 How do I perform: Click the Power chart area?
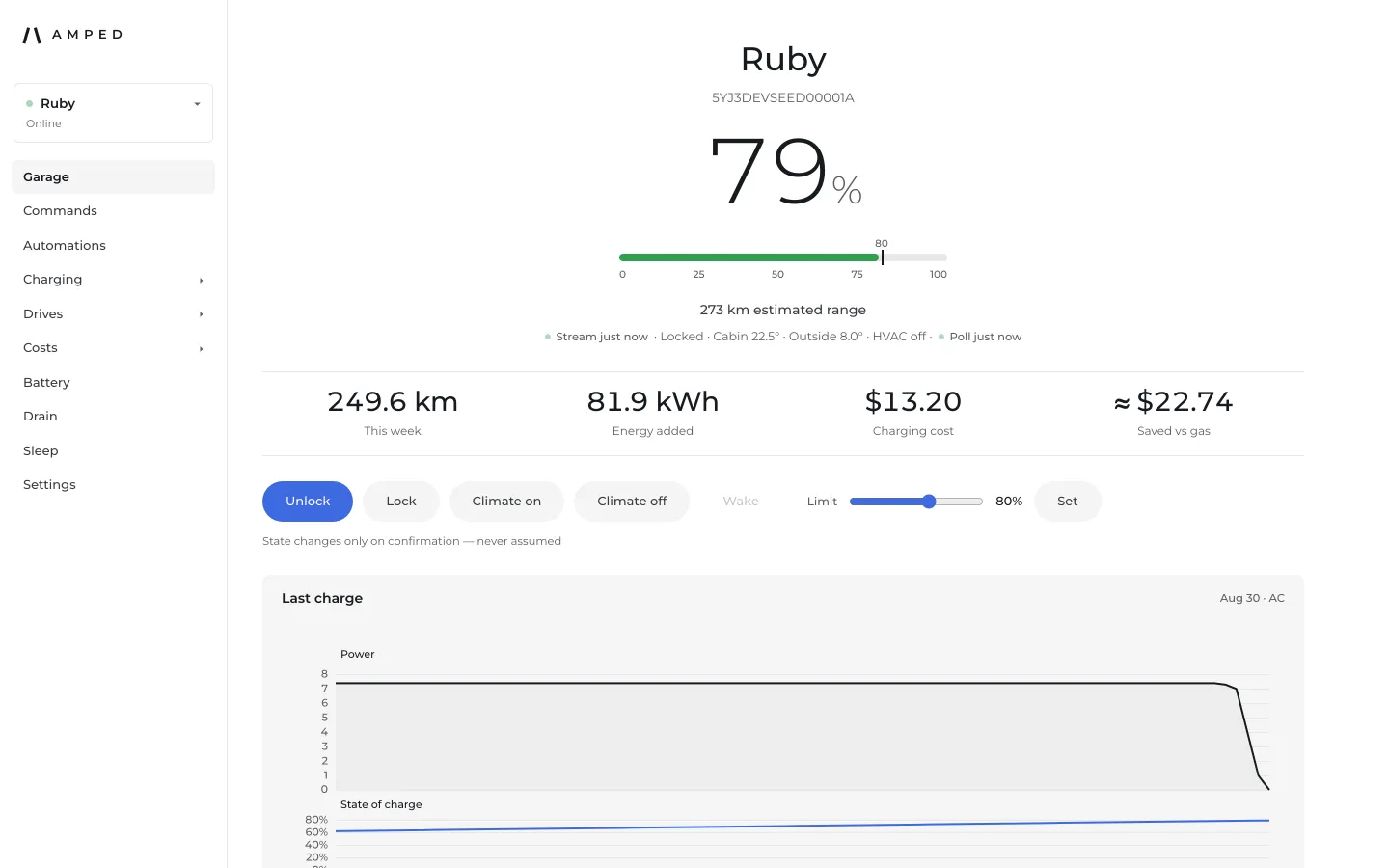click(x=803, y=732)
